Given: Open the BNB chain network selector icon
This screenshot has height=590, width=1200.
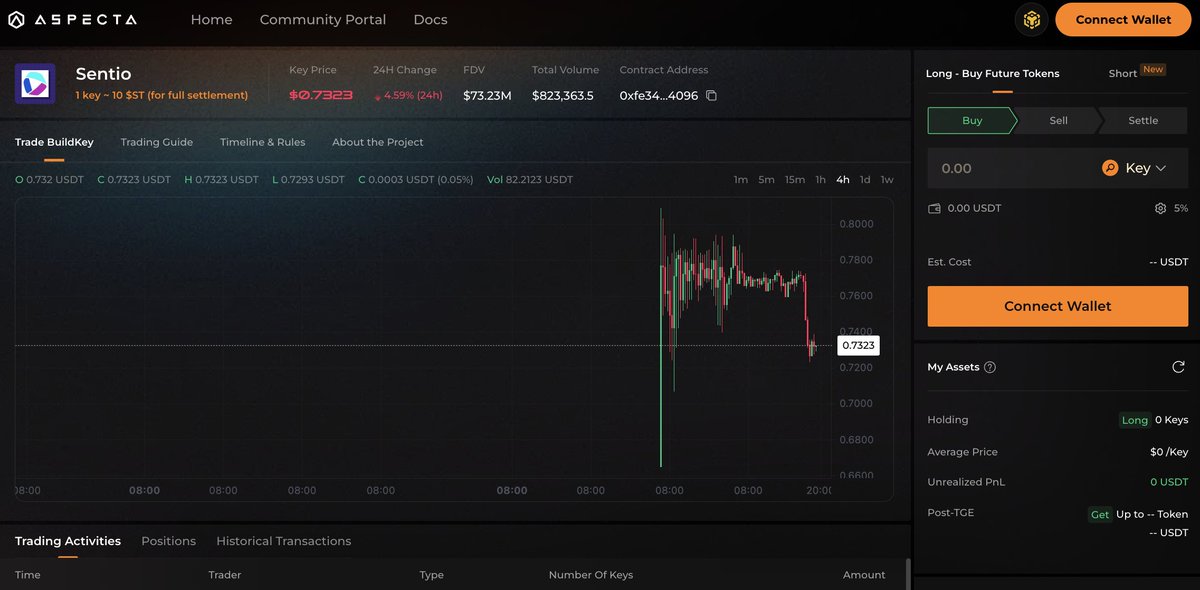Looking at the screenshot, I should point(1031,19).
